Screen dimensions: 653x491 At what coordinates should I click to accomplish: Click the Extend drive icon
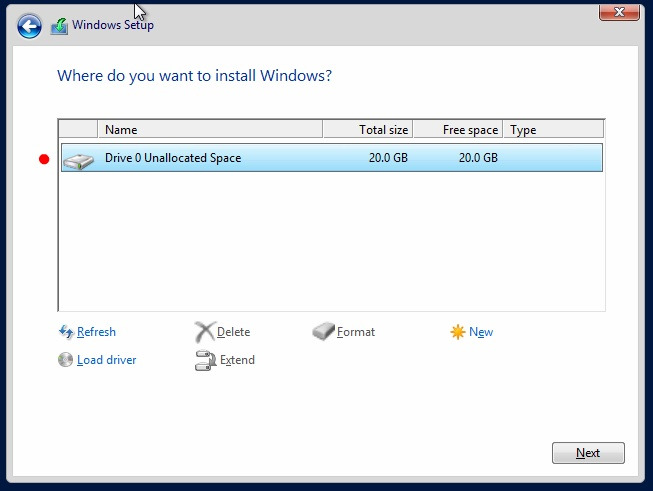tap(205, 360)
